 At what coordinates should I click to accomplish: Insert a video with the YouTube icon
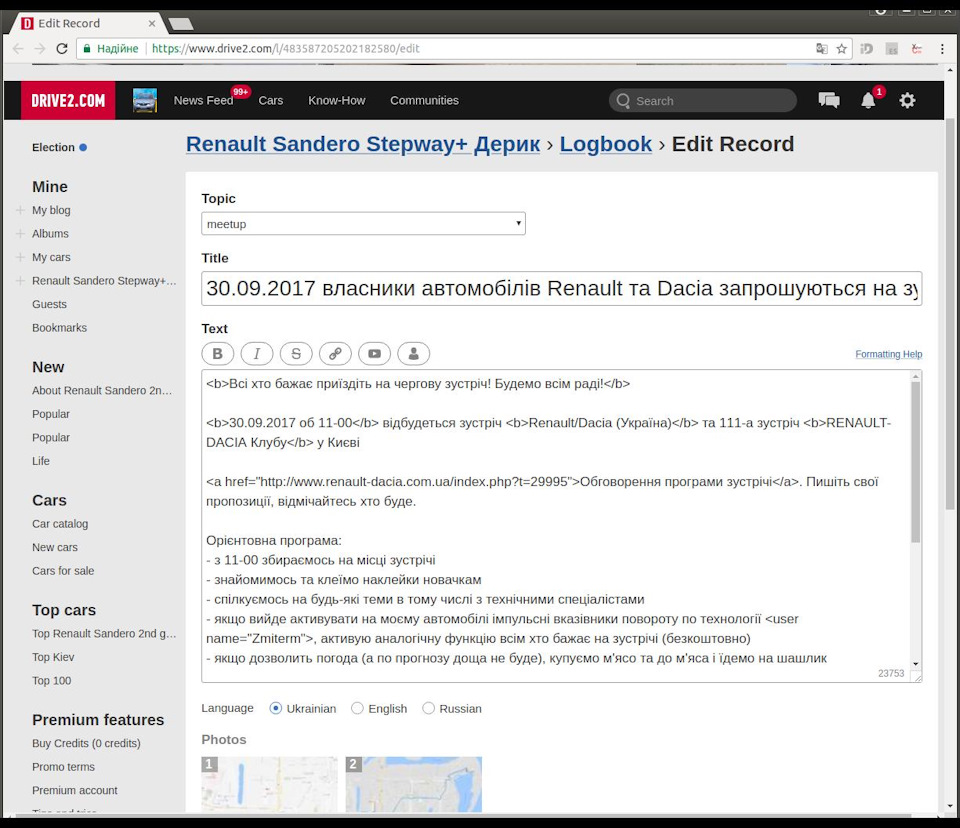374,353
